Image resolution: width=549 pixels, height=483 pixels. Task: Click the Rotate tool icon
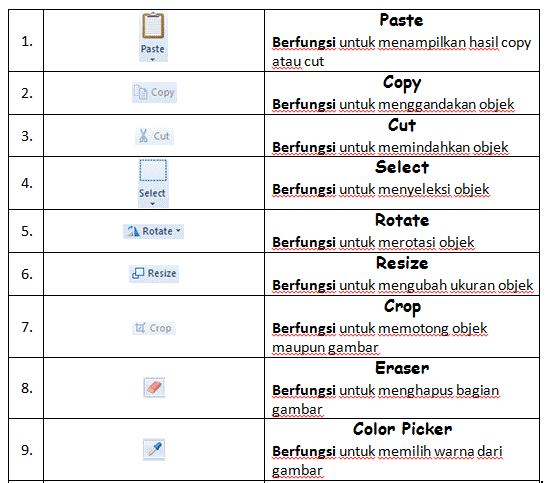[133, 231]
